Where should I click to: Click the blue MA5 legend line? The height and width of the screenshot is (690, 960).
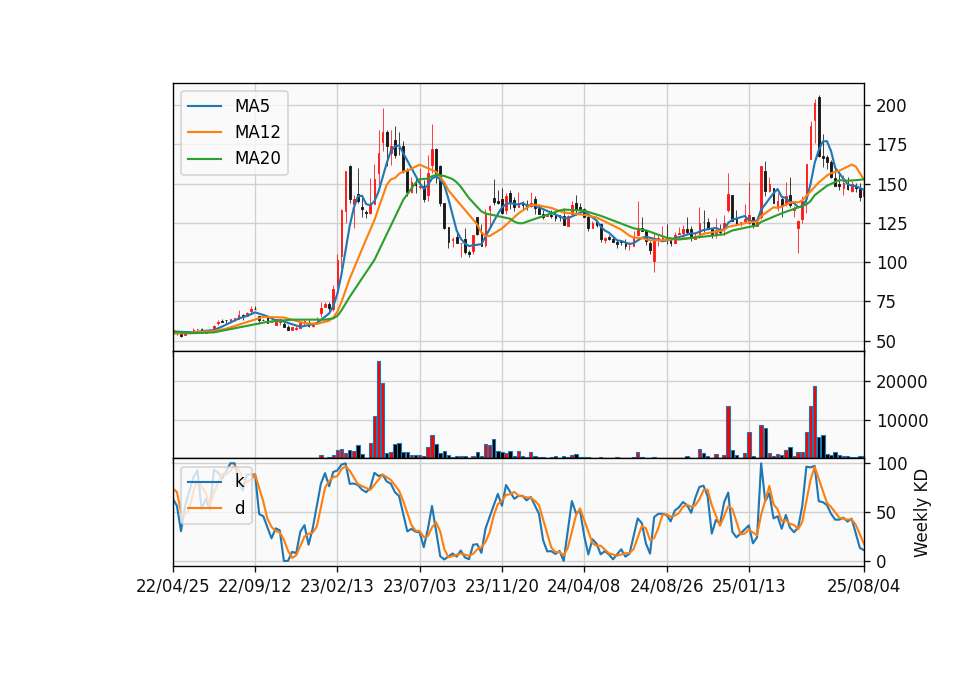(204, 106)
